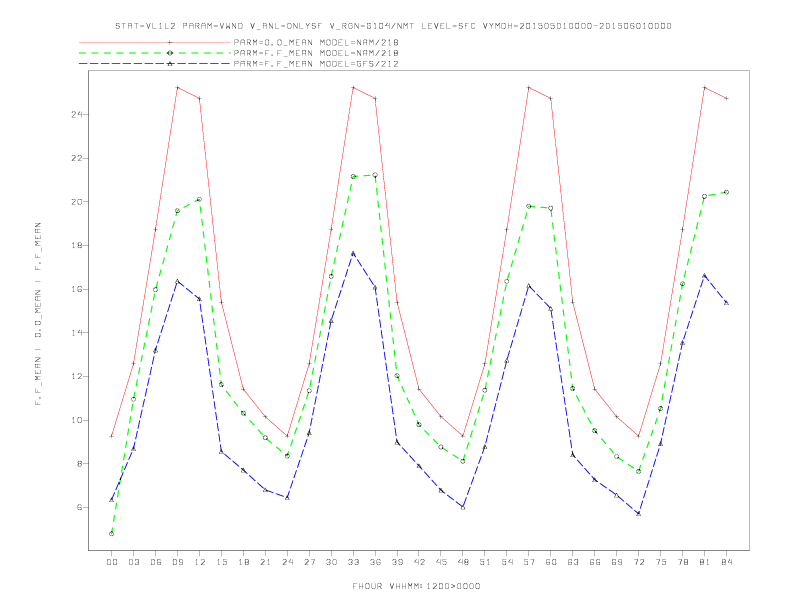Click x-axis tick label 00
Image resolution: width=792 pixels, height=612 pixels.
[x=112, y=562]
